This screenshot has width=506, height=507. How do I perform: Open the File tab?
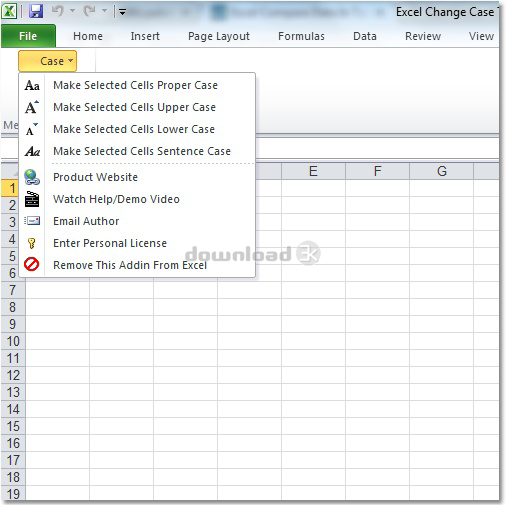[28, 36]
